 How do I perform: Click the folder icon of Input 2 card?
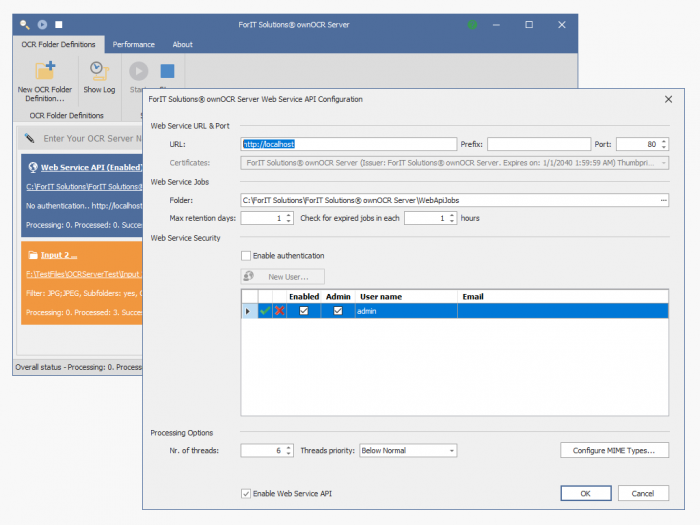click(x=33, y=255)
